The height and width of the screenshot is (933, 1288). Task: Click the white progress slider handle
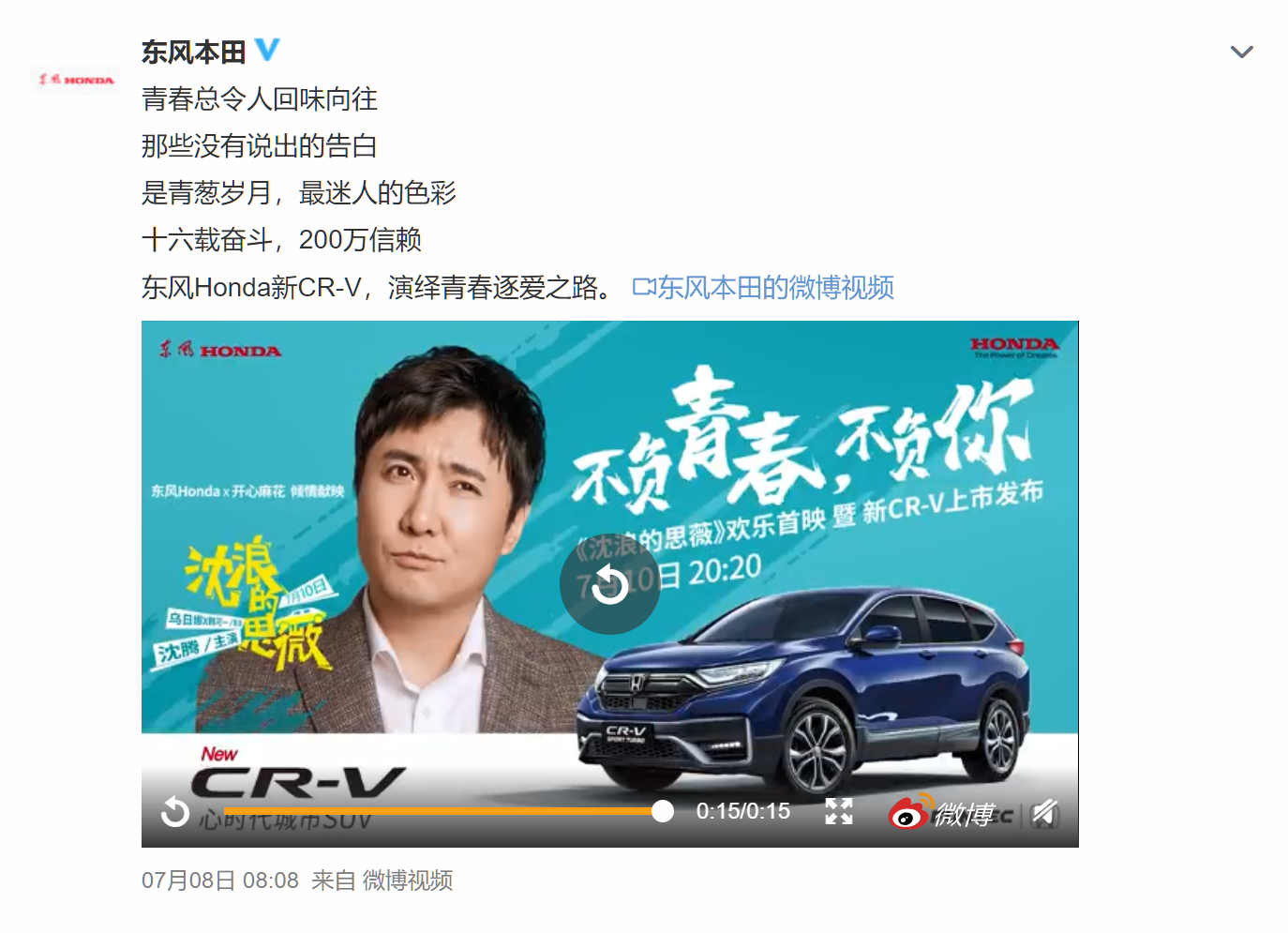662,811
